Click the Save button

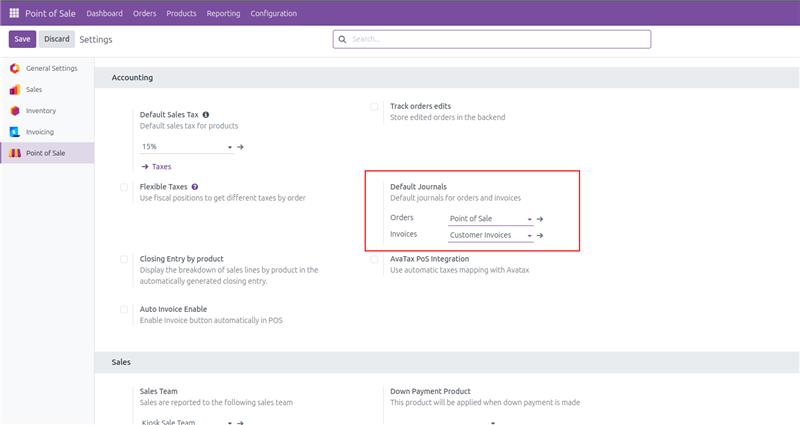coord(22,39)
